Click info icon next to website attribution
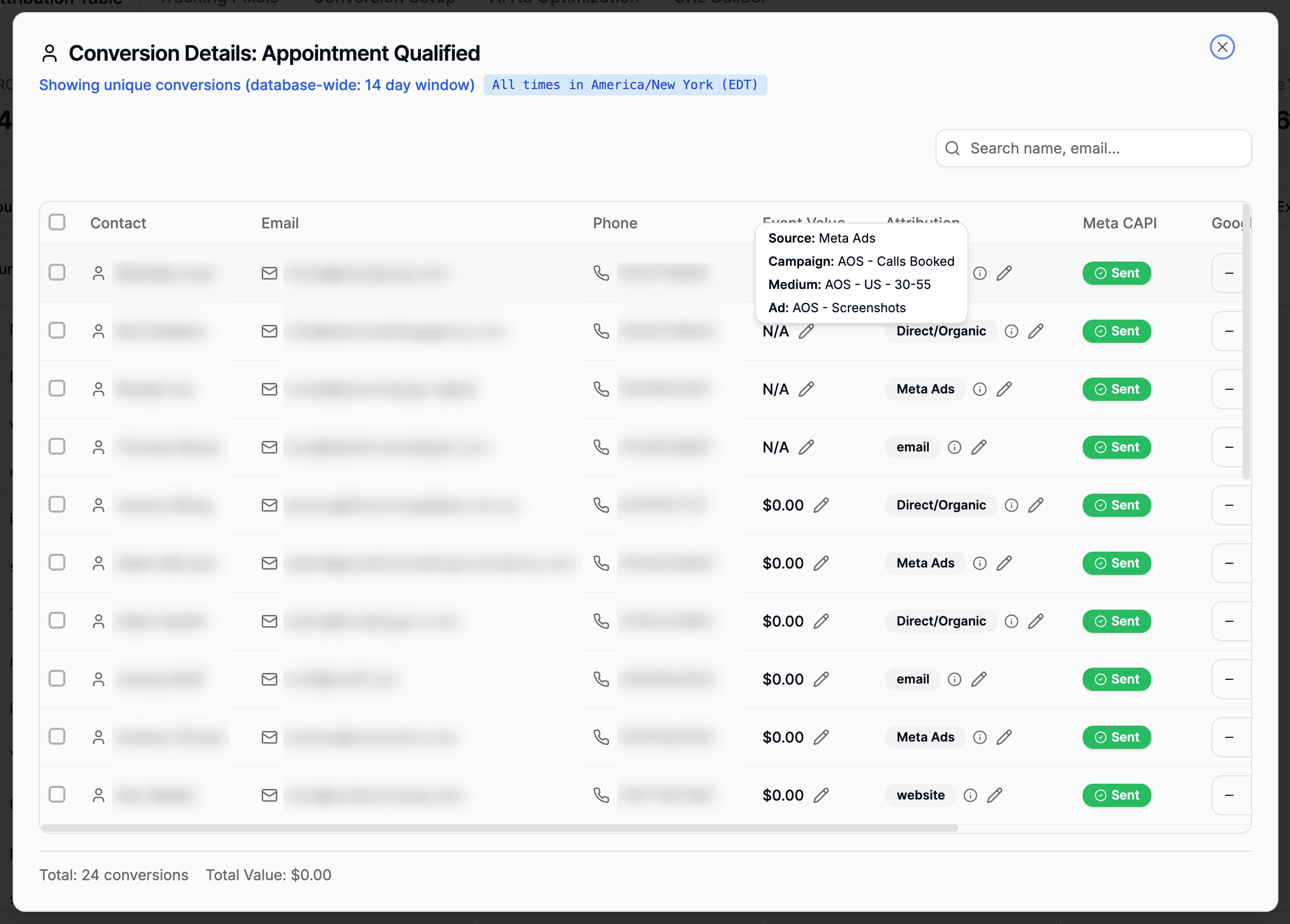The image size is (1290, 924). pos(970,795)
